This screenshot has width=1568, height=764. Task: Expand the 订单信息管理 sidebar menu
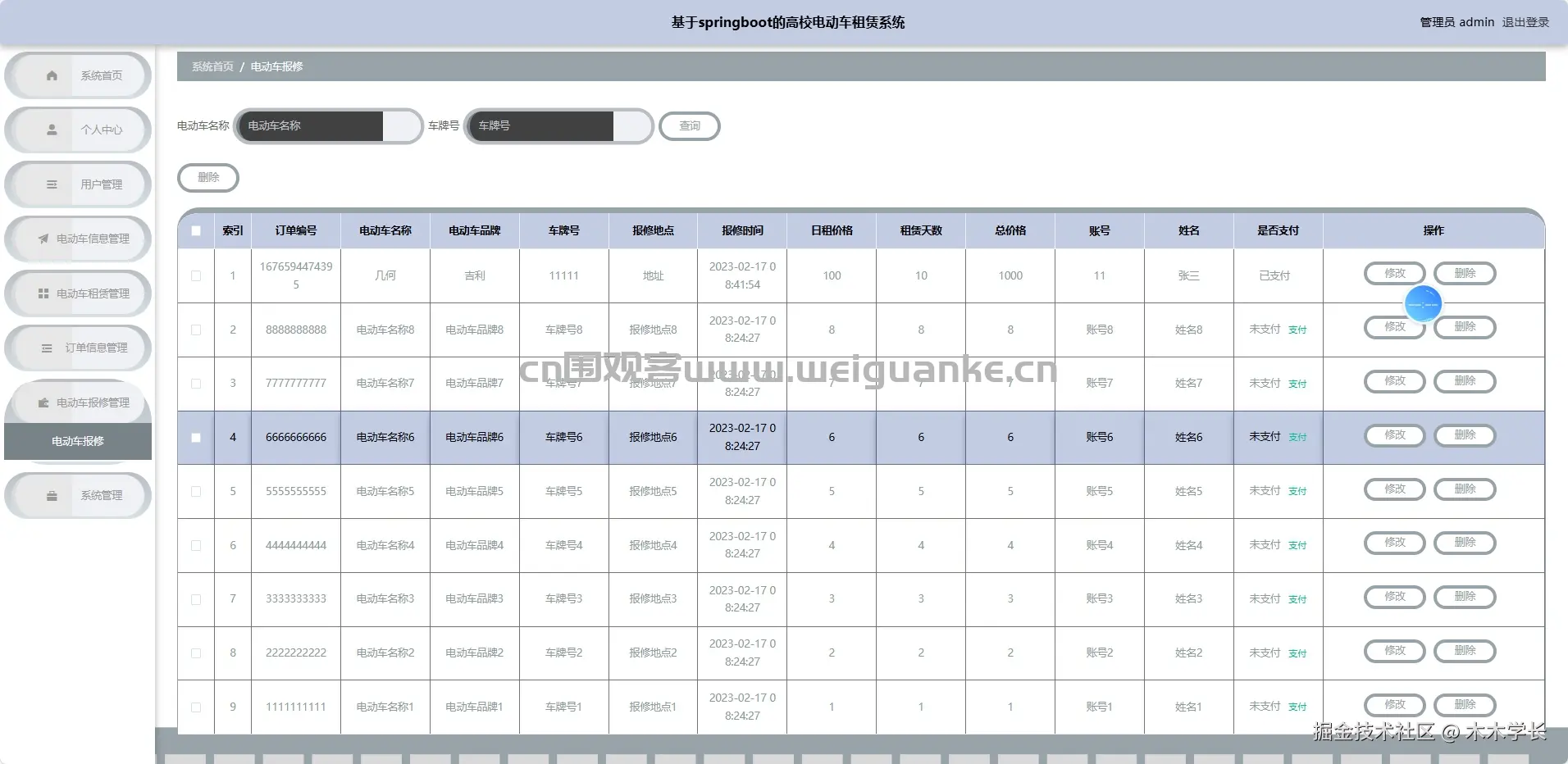click(78, 348)
